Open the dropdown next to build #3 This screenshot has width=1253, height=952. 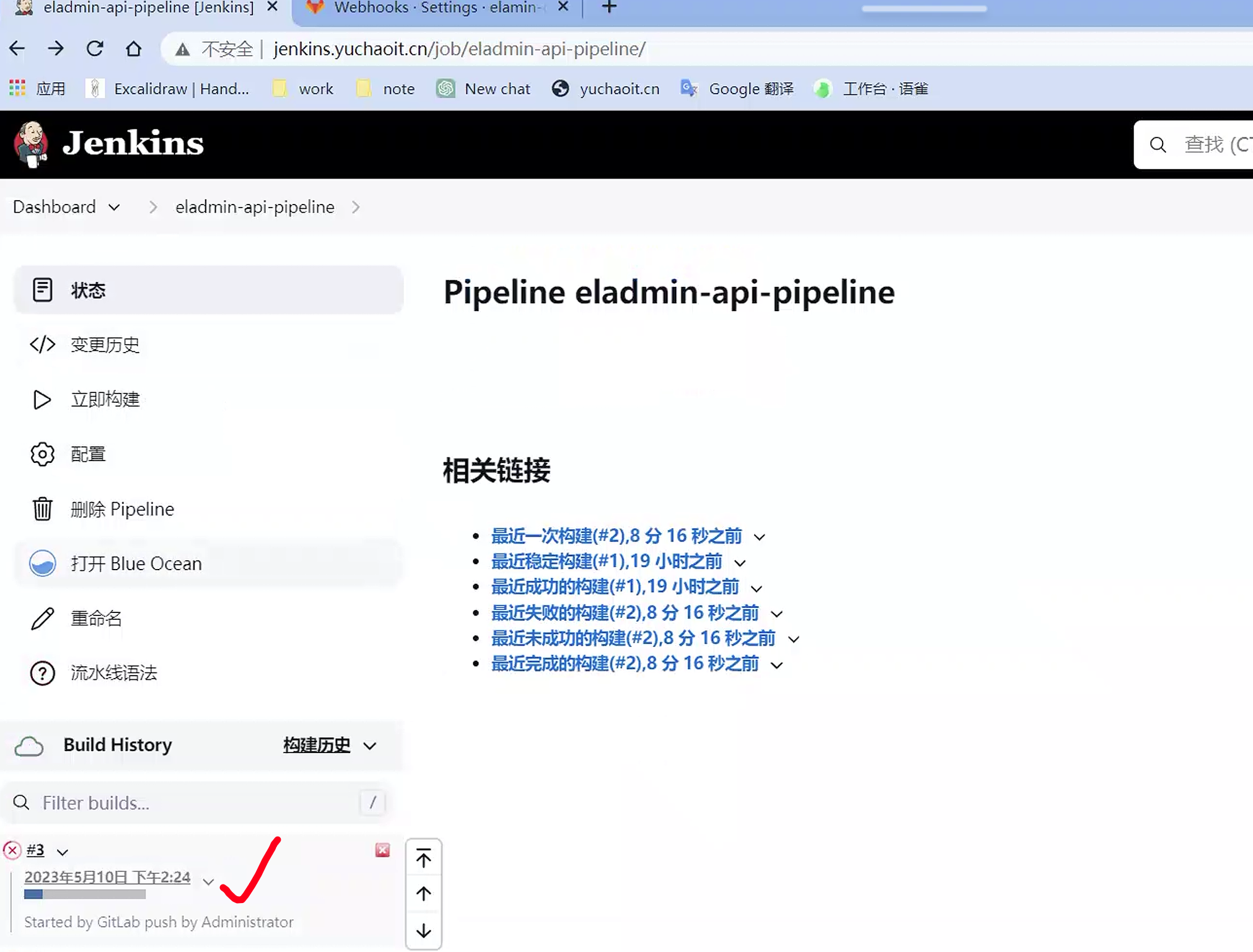pos(63,852)
